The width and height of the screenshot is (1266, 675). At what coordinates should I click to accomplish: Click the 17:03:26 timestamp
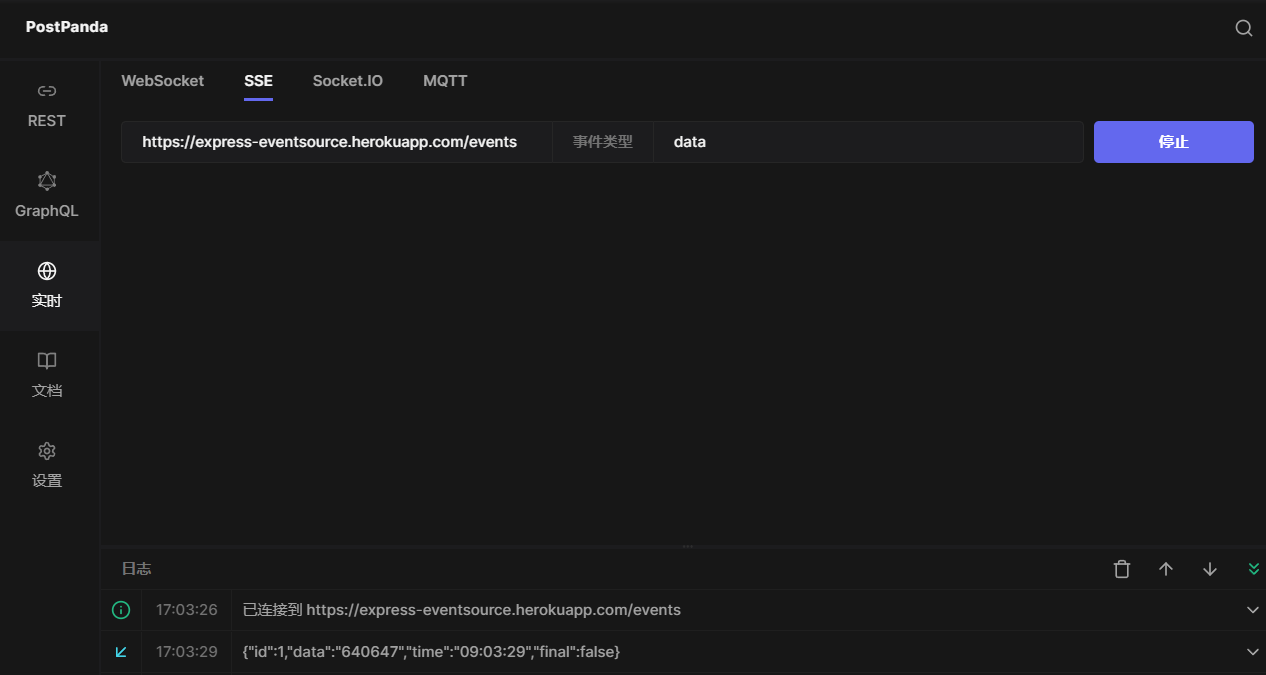click(187, 610)
